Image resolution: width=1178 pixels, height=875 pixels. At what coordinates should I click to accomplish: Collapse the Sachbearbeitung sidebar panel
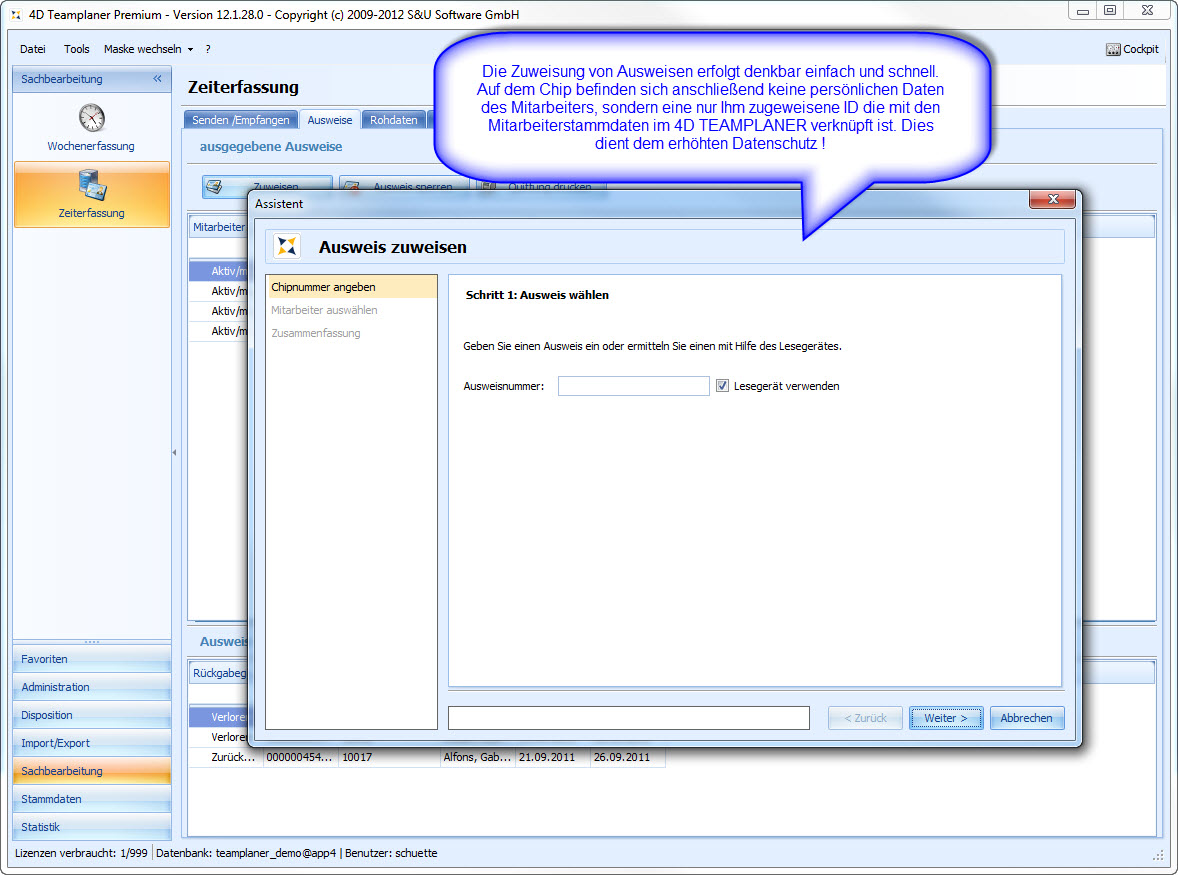point(157,79)
